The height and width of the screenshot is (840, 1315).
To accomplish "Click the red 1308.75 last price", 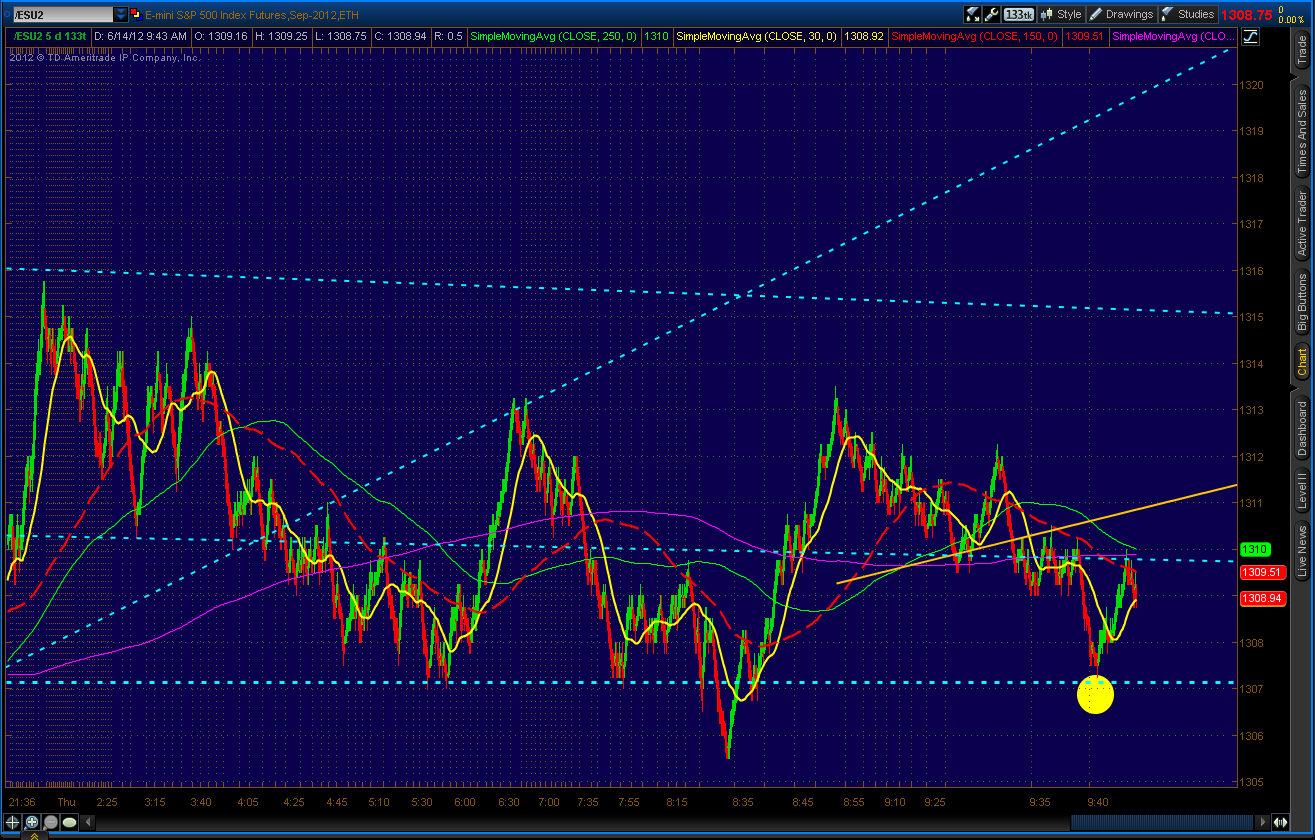I will coord(1246,14).
